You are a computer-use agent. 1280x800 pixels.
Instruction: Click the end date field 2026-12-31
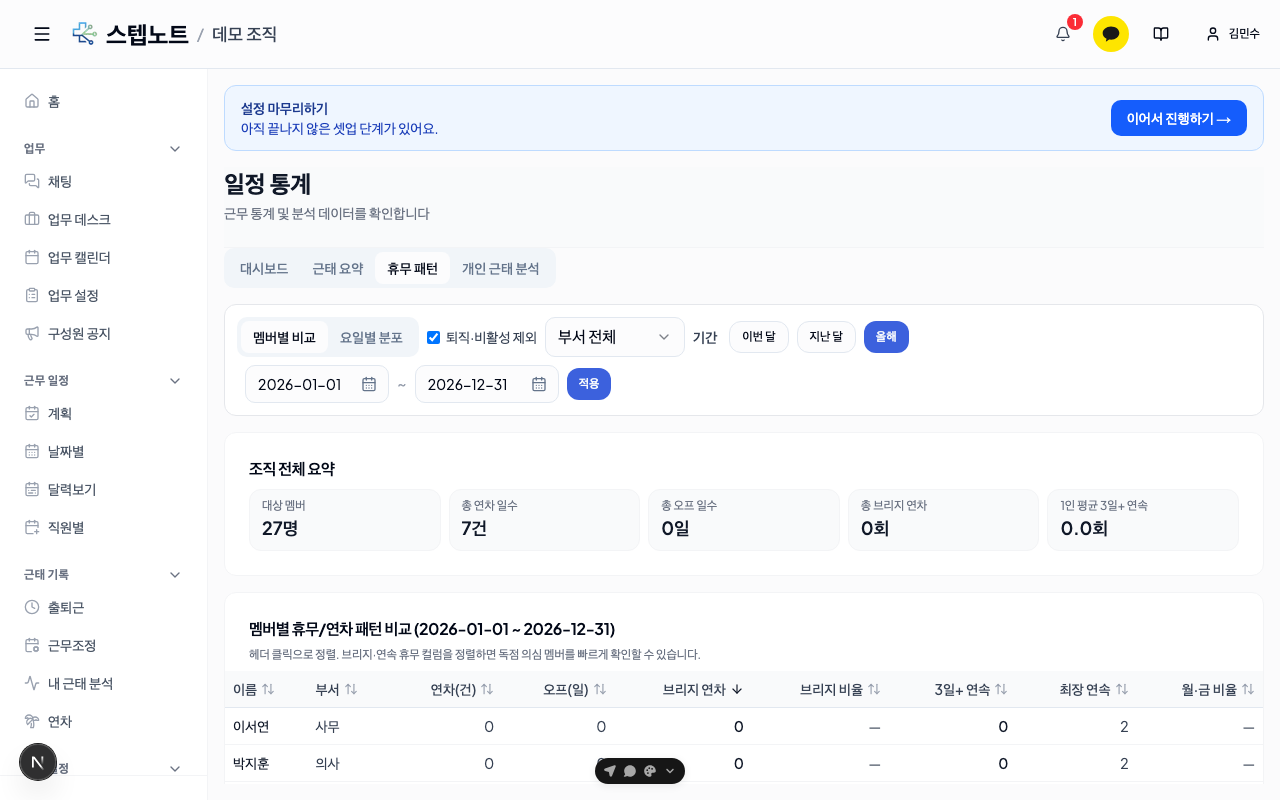(x=487, y=384)
